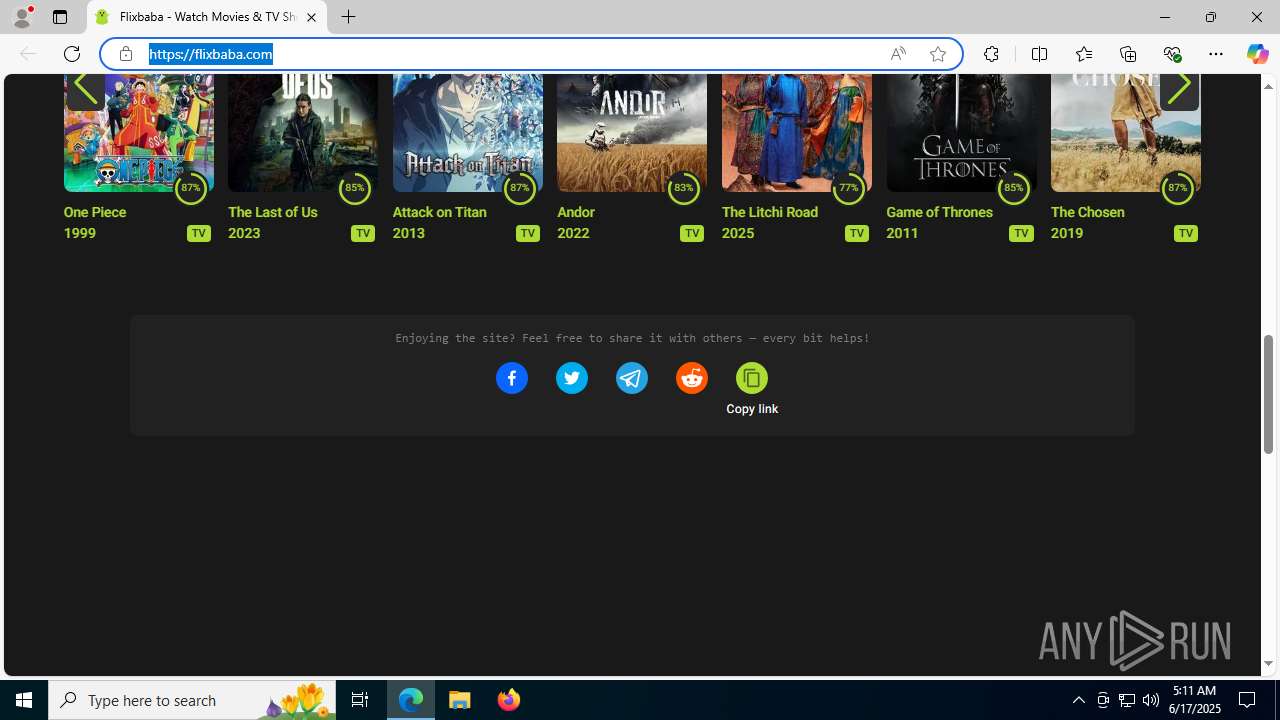Viewport: 1280px width, 720px height.
Task: Click 85% rating on Game of Thrones
Action: click(x=1013, y=187)
